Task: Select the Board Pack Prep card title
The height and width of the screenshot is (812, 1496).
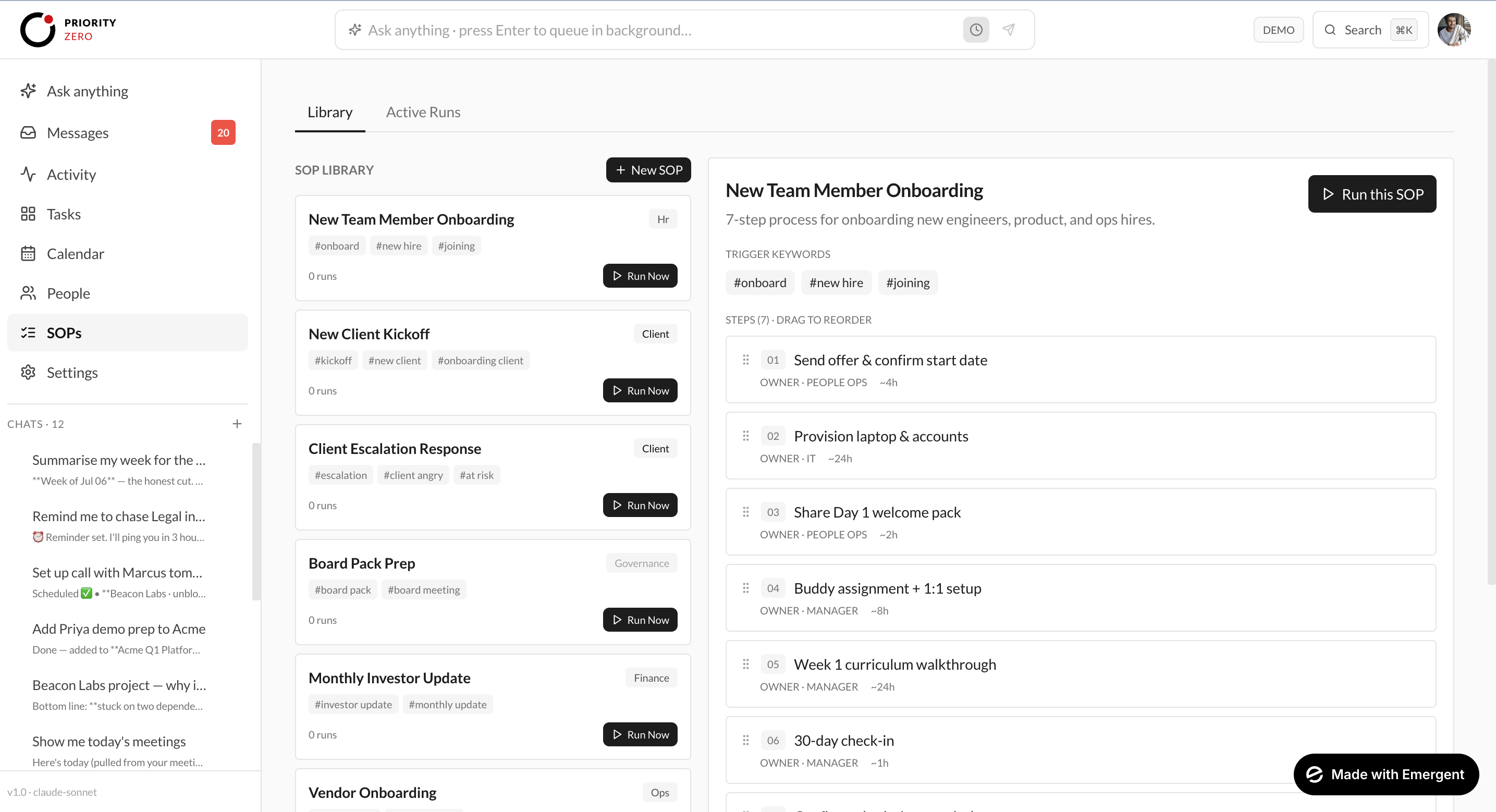Action: point(362,563)
